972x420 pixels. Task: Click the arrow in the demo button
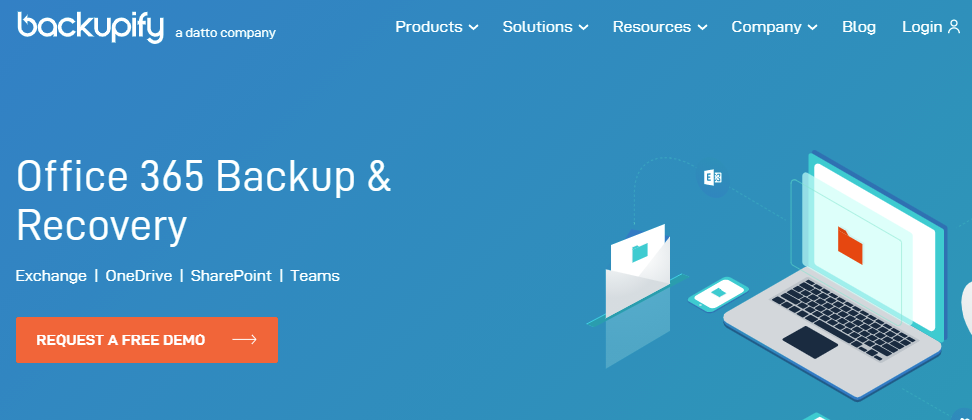(x=244, y=339)
